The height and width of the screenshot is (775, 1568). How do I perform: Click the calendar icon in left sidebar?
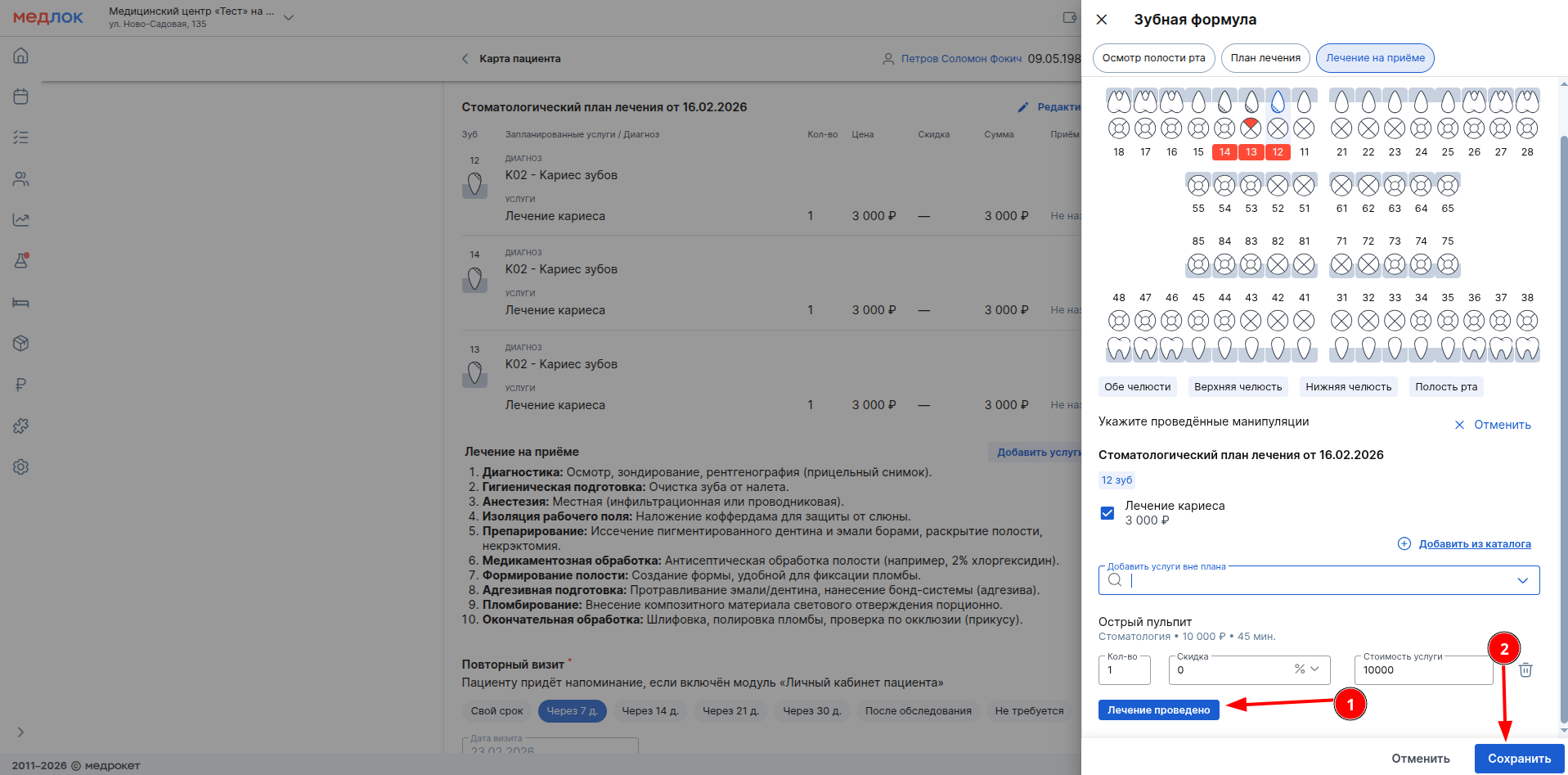pyautogui.click(x=21, y=97)
